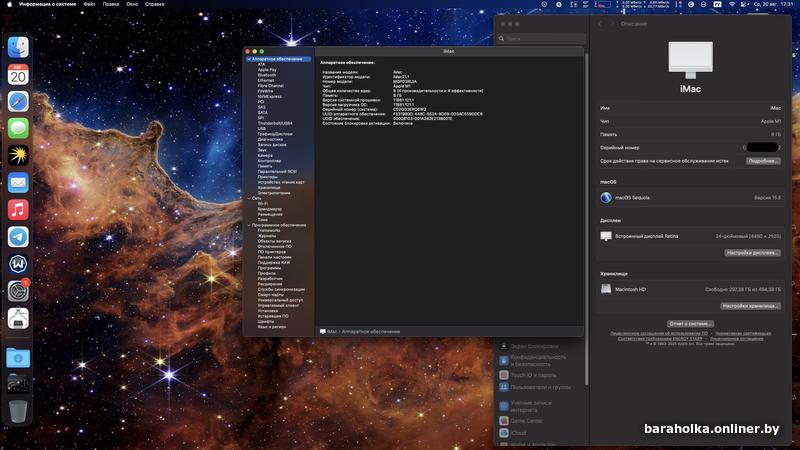Select Thunderbolt/USB4 in hardware tree
The height and width of the screenshot is (450, 800).
click(x=275, y=123)
